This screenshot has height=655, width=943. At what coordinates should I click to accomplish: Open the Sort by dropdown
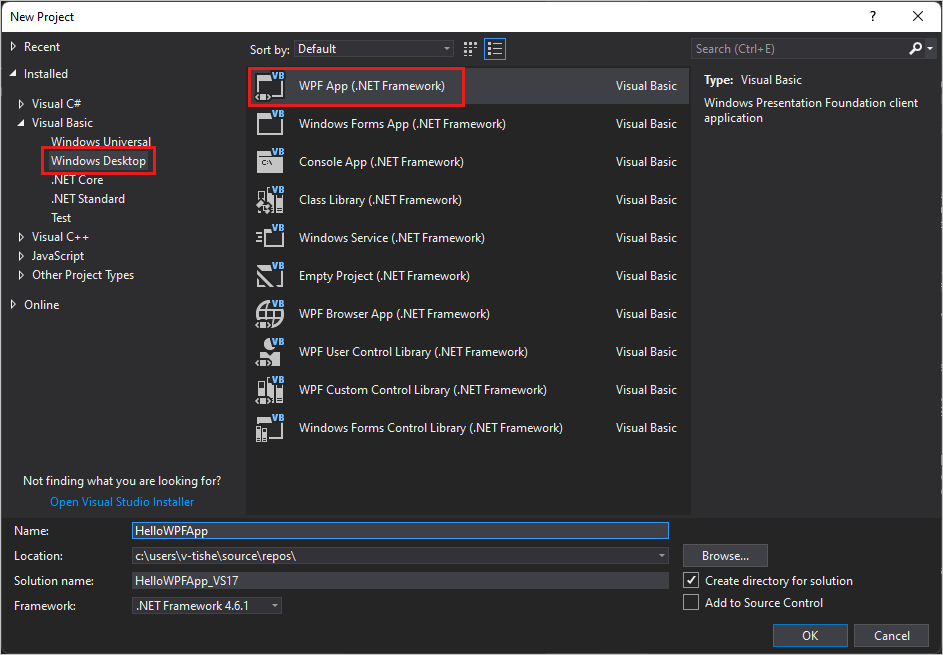373,48
